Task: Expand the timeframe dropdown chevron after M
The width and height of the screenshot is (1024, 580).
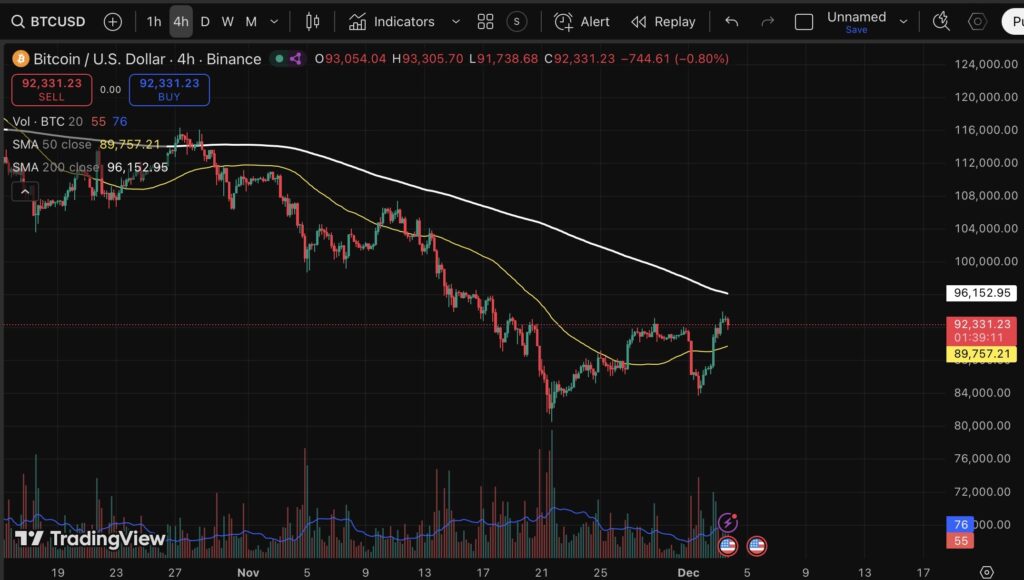Action: click(274, 21)
